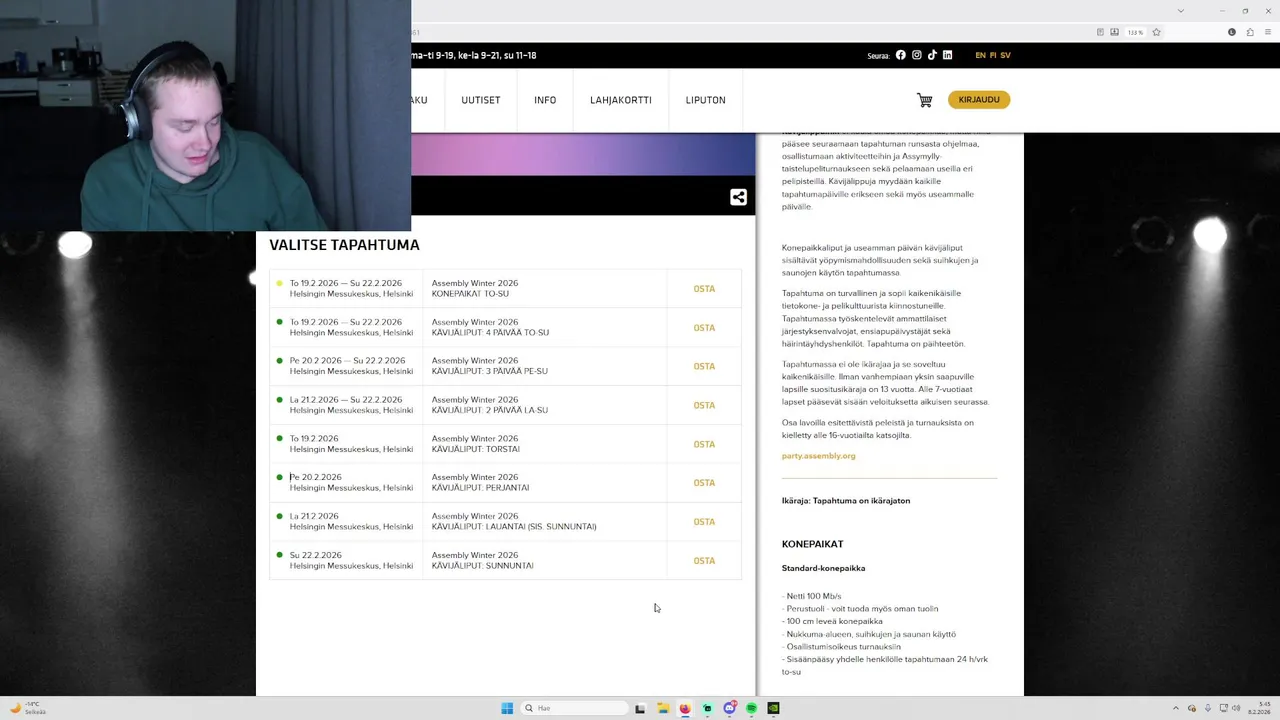Open the Firefox list all tabs dropdown
This screenshot has height=720, width=1280.
coord(1181,10)
